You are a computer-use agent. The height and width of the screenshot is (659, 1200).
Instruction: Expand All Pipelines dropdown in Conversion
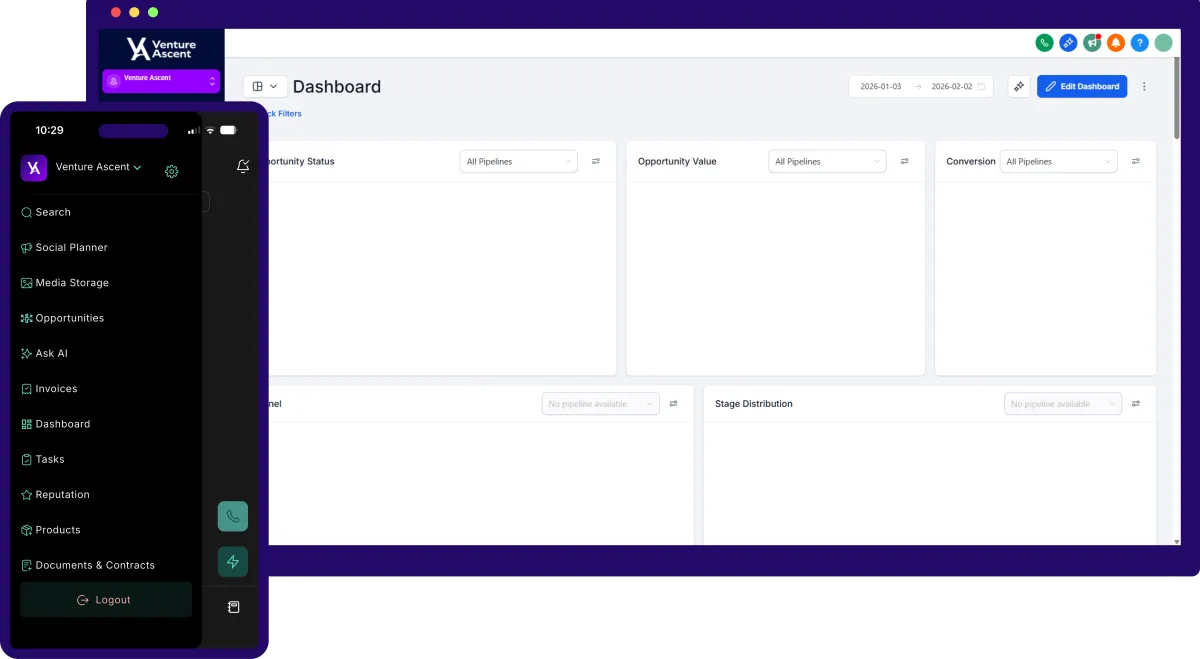coord(1059,161)
